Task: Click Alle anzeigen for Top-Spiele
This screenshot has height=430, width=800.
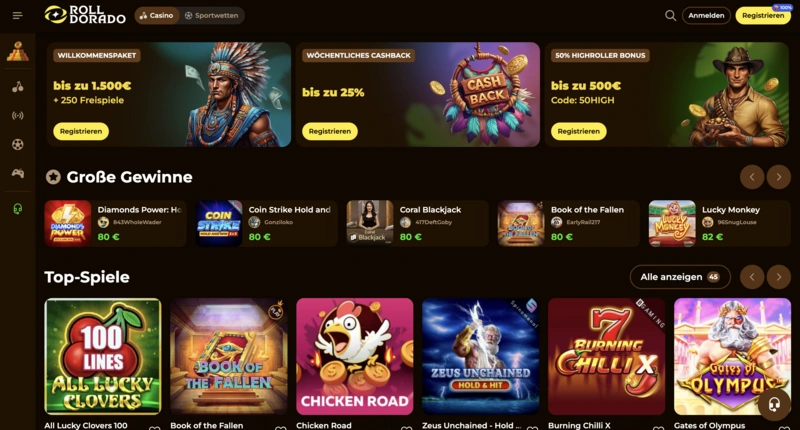Action: (680, 277)
